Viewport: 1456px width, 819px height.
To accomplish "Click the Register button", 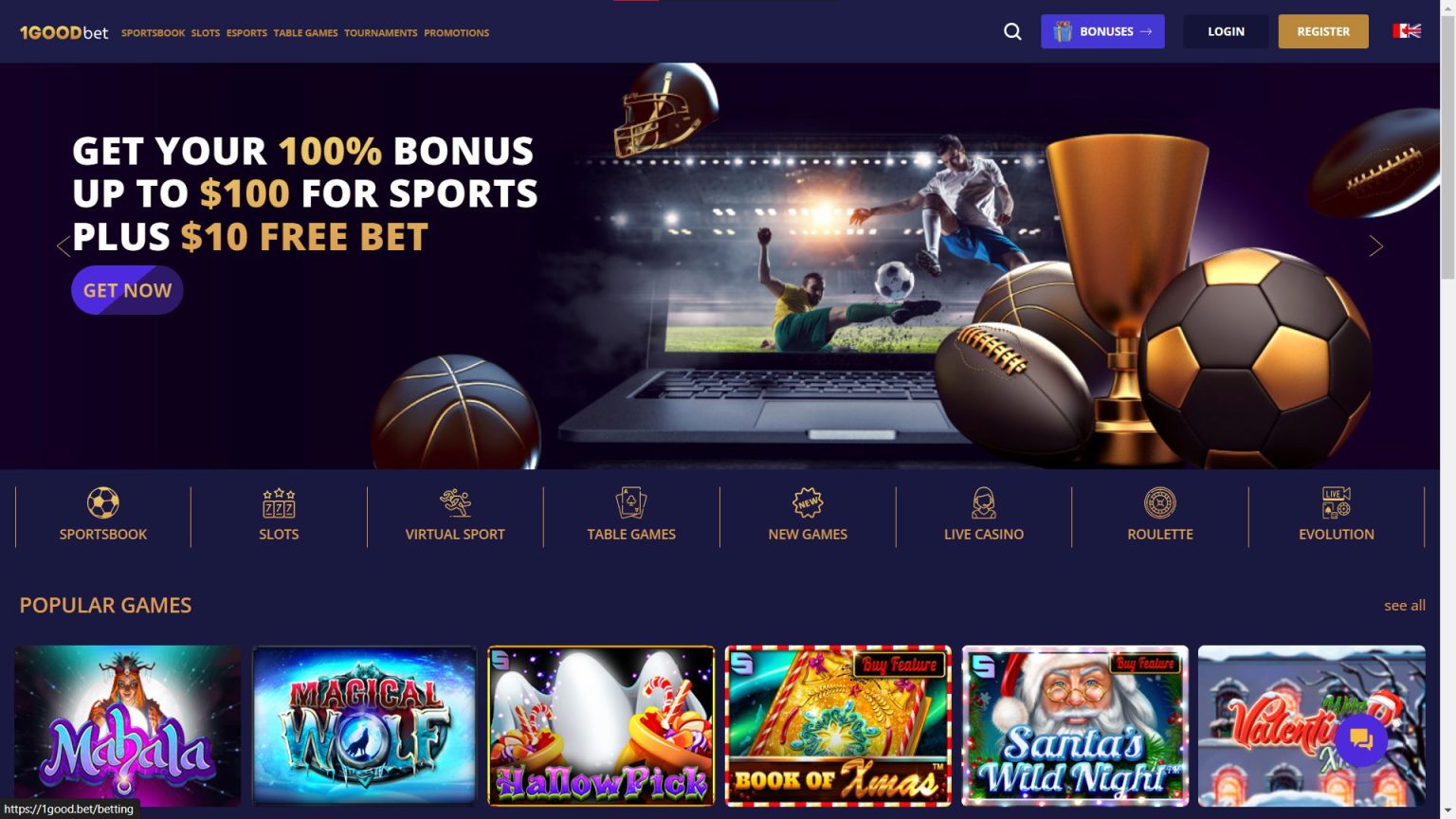I will click(1323, 31).
